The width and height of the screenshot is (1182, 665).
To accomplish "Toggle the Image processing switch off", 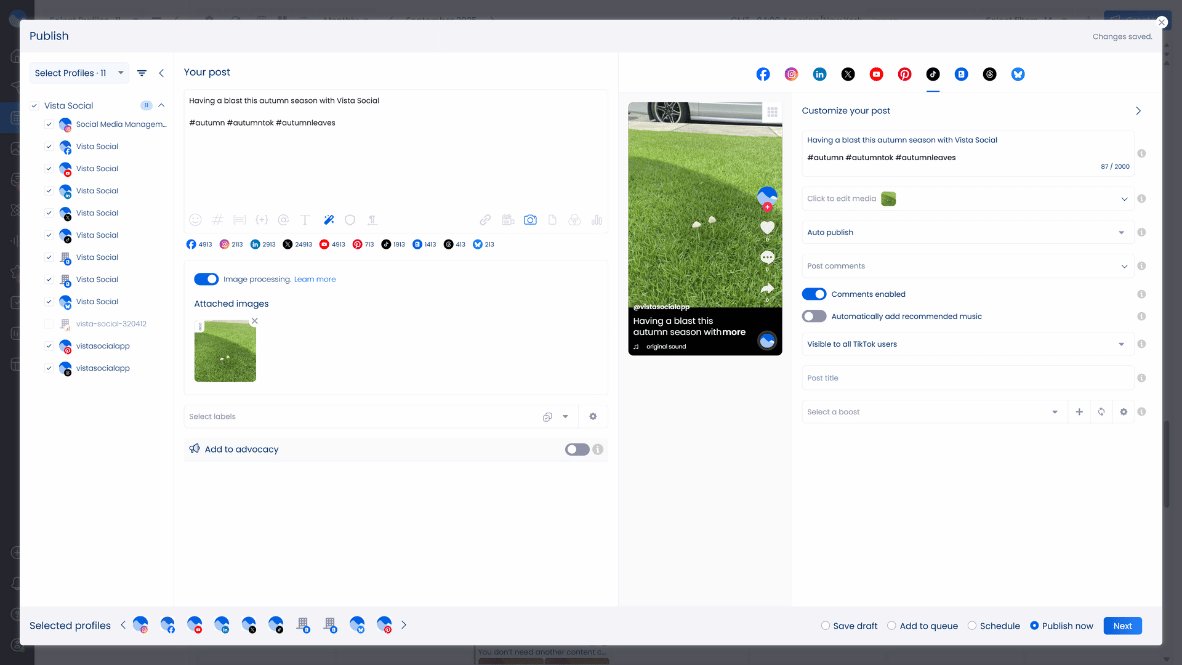I will point(206,279).
